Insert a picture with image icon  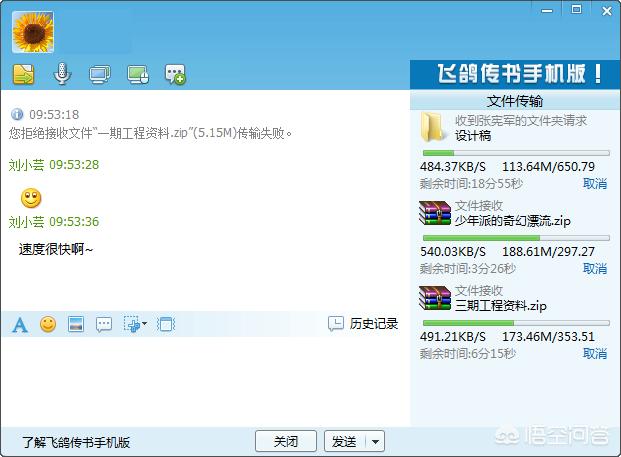coord(76,324)
